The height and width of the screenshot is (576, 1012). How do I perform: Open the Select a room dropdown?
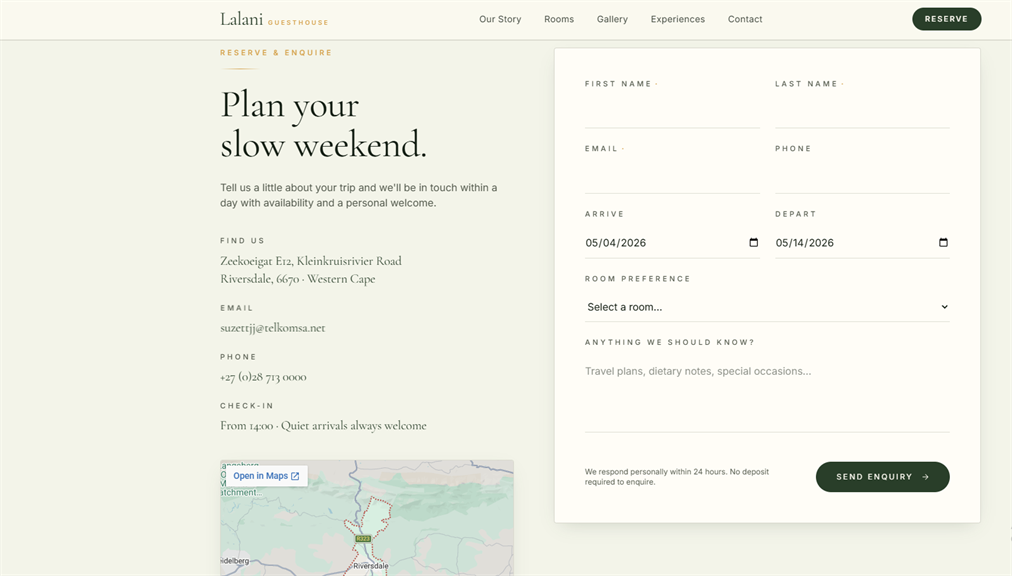pyautogui.click(x=767, y=307)
